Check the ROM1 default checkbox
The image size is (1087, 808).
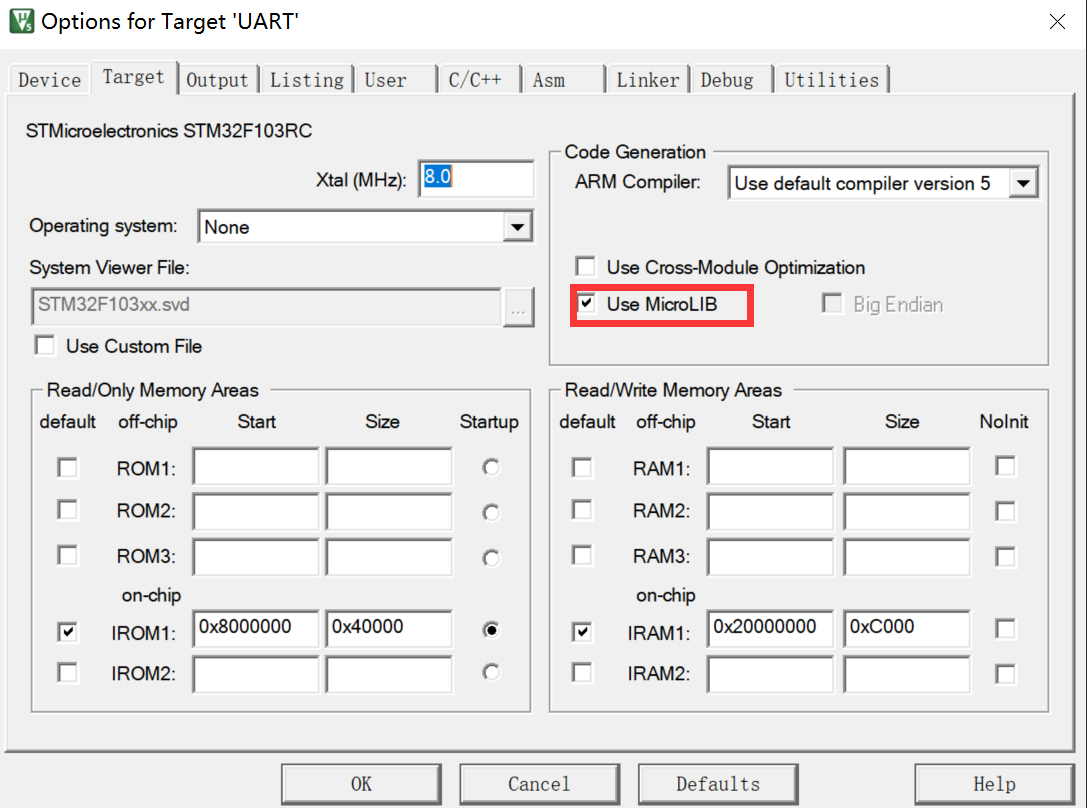67,468
